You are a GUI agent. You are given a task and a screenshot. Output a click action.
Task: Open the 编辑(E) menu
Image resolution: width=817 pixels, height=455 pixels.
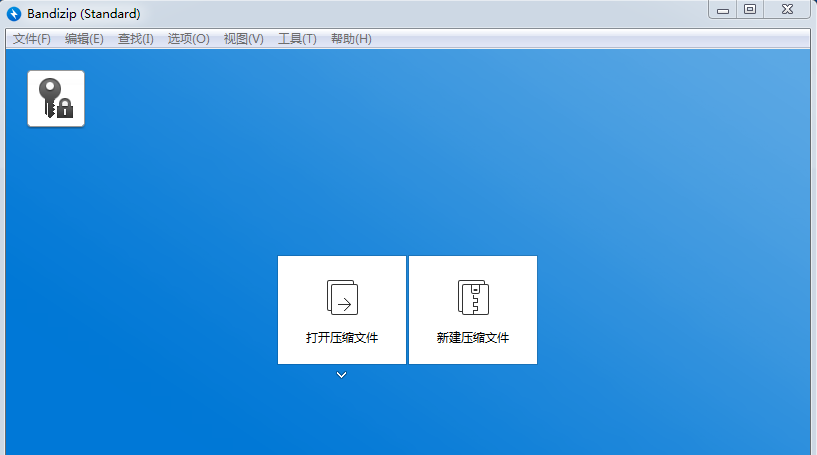(x=84, y=39)
